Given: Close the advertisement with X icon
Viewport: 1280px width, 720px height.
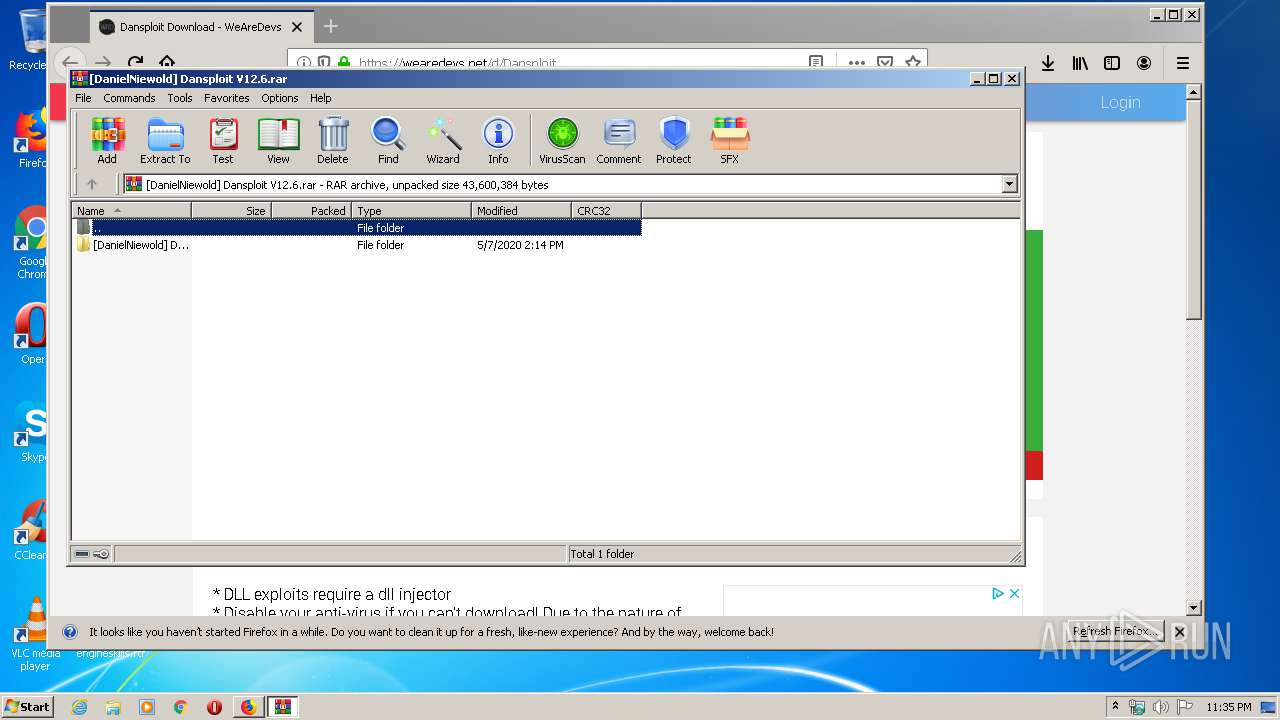Looking at the screenshot, I should [x=1014, y=593].
